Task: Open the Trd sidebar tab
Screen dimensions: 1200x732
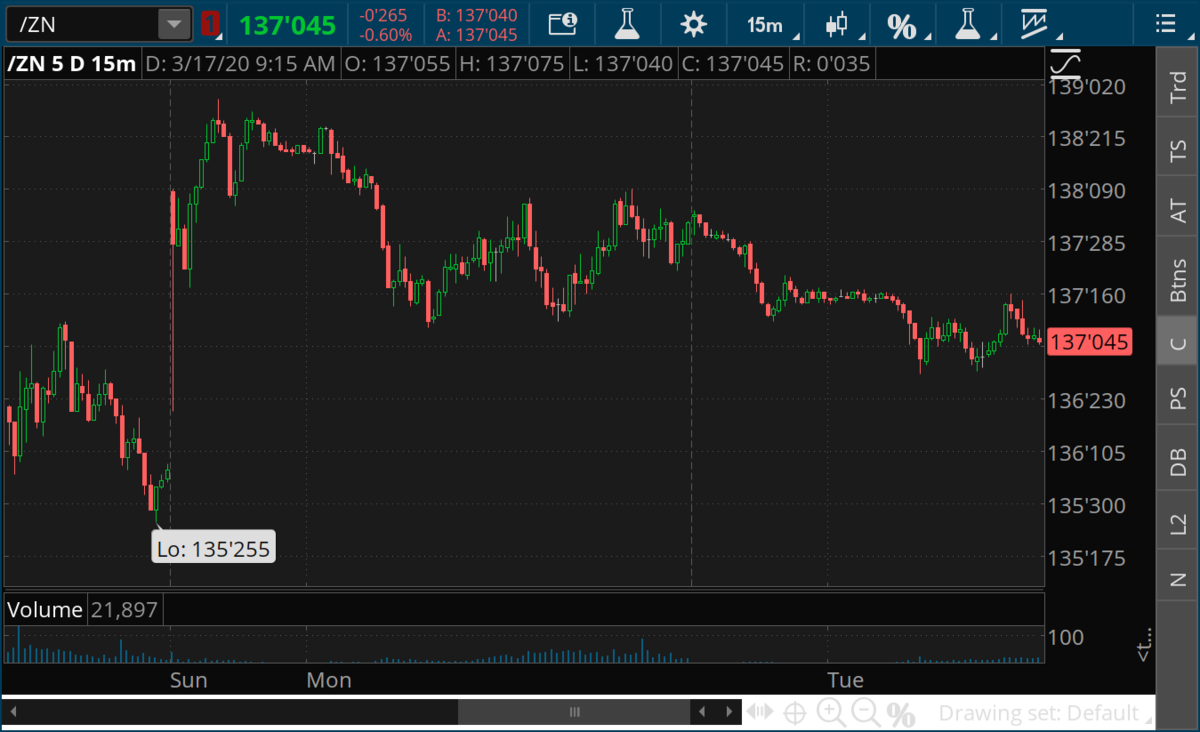Action: click(1178, 88)
